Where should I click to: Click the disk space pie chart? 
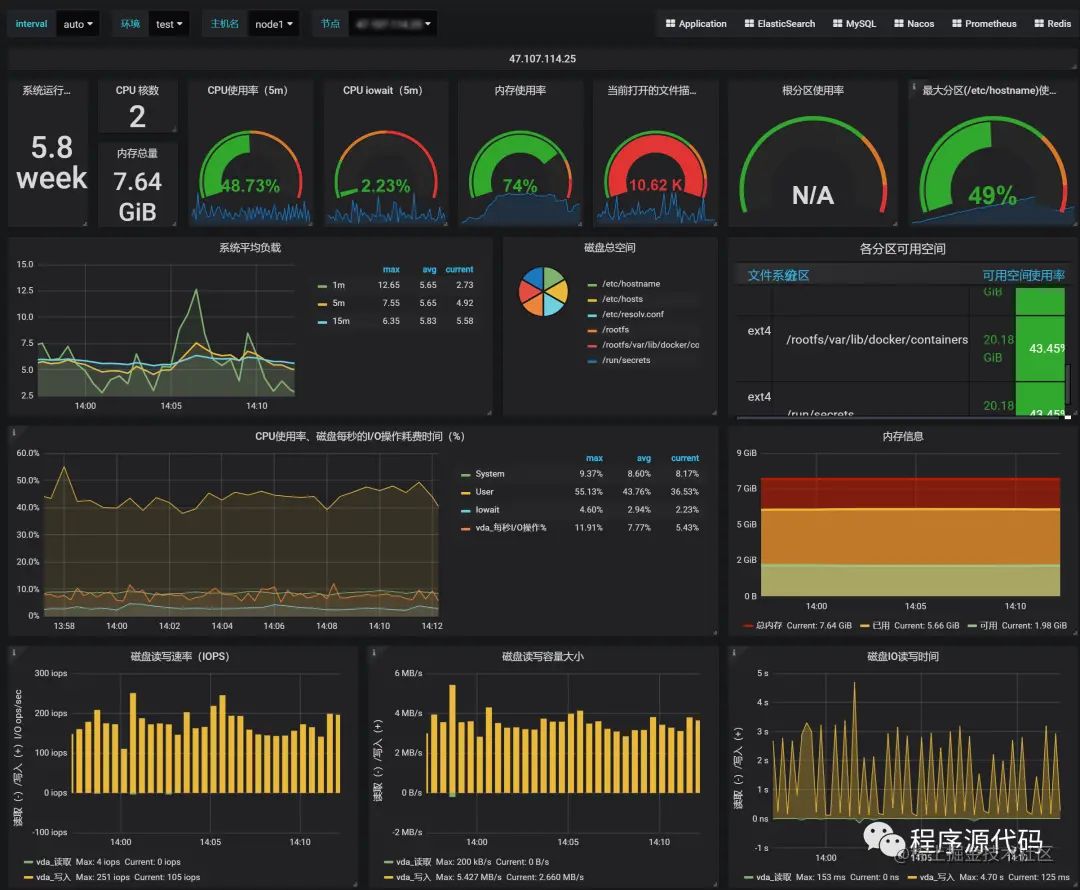pyautogui.click(x=543, y=291)
